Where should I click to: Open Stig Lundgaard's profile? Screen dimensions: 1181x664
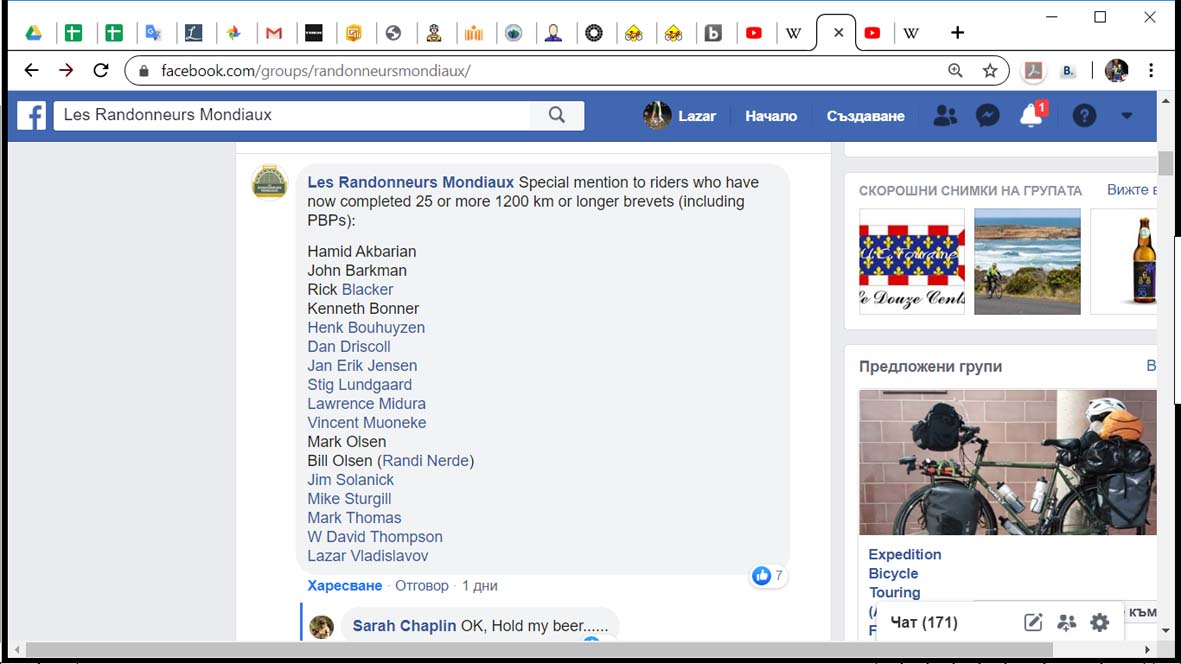359,385
